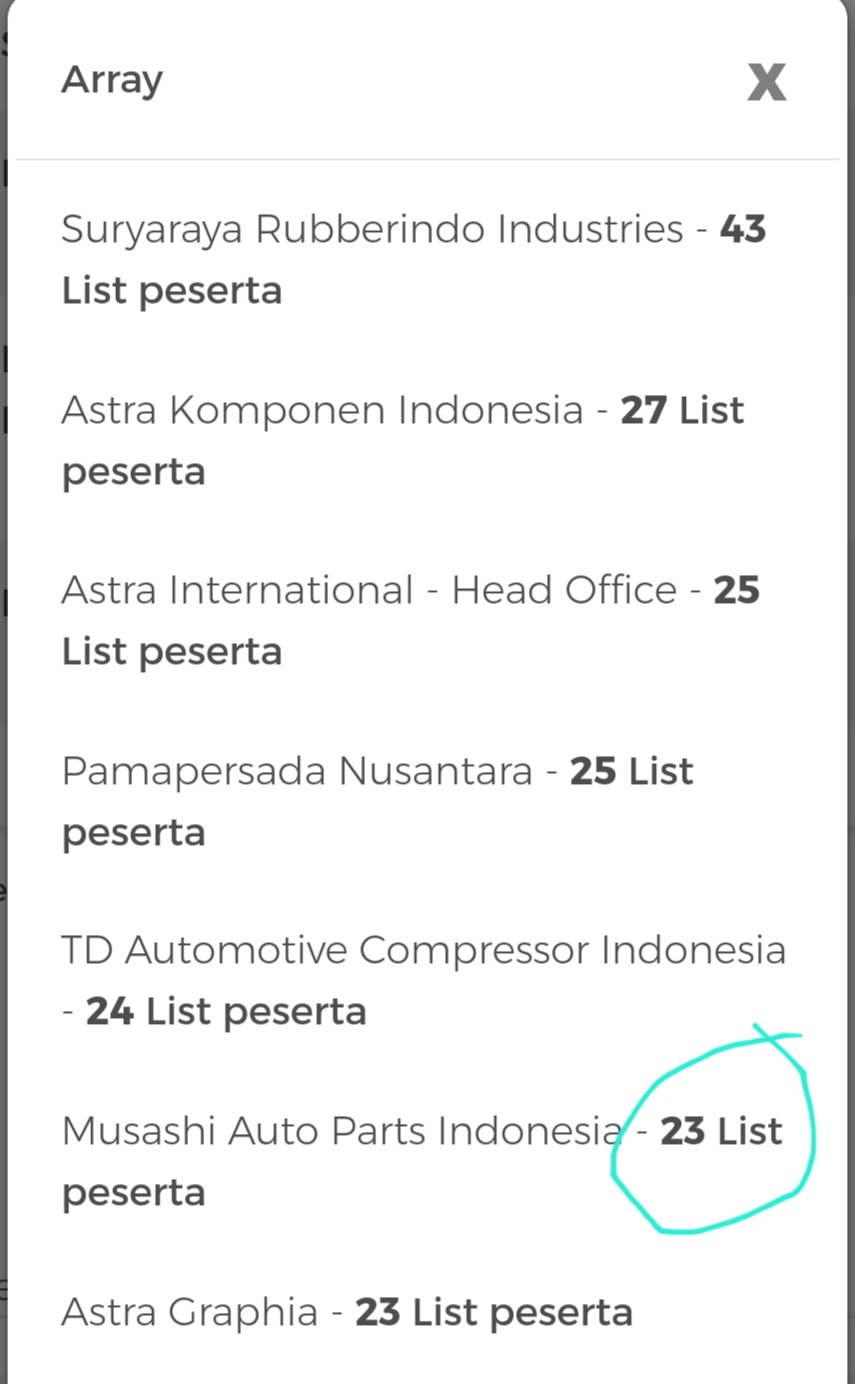Click the Array dialog title

[x=111, y=80]
